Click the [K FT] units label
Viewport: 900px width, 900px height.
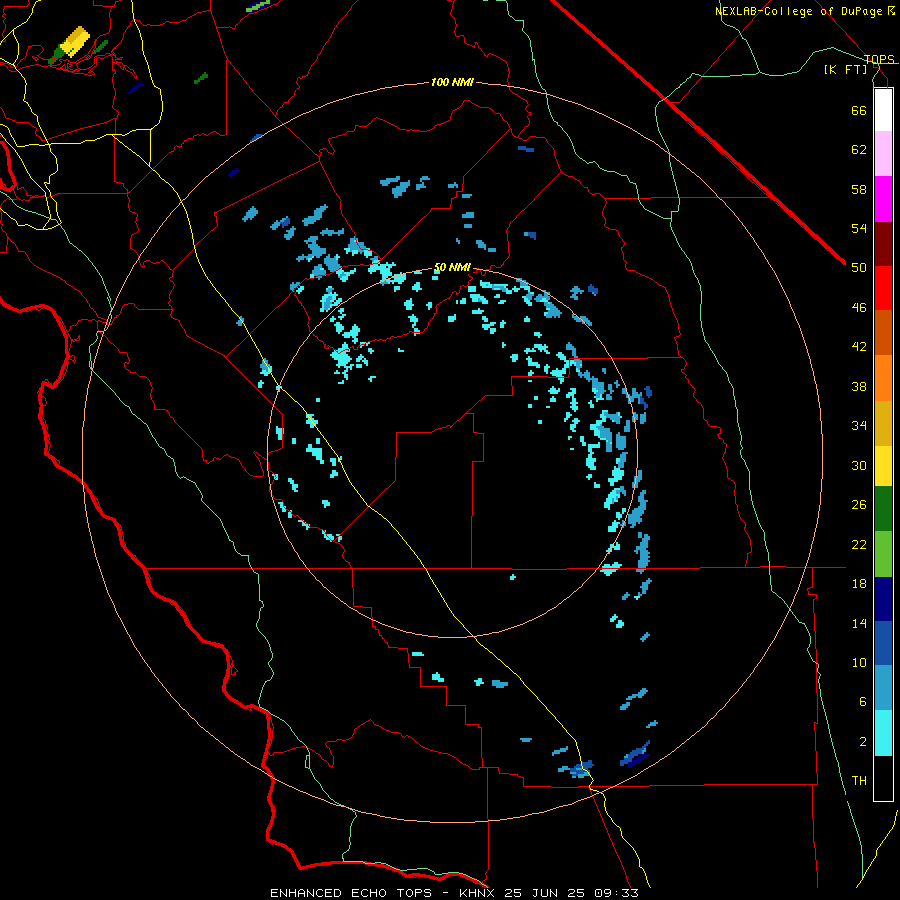846,70
